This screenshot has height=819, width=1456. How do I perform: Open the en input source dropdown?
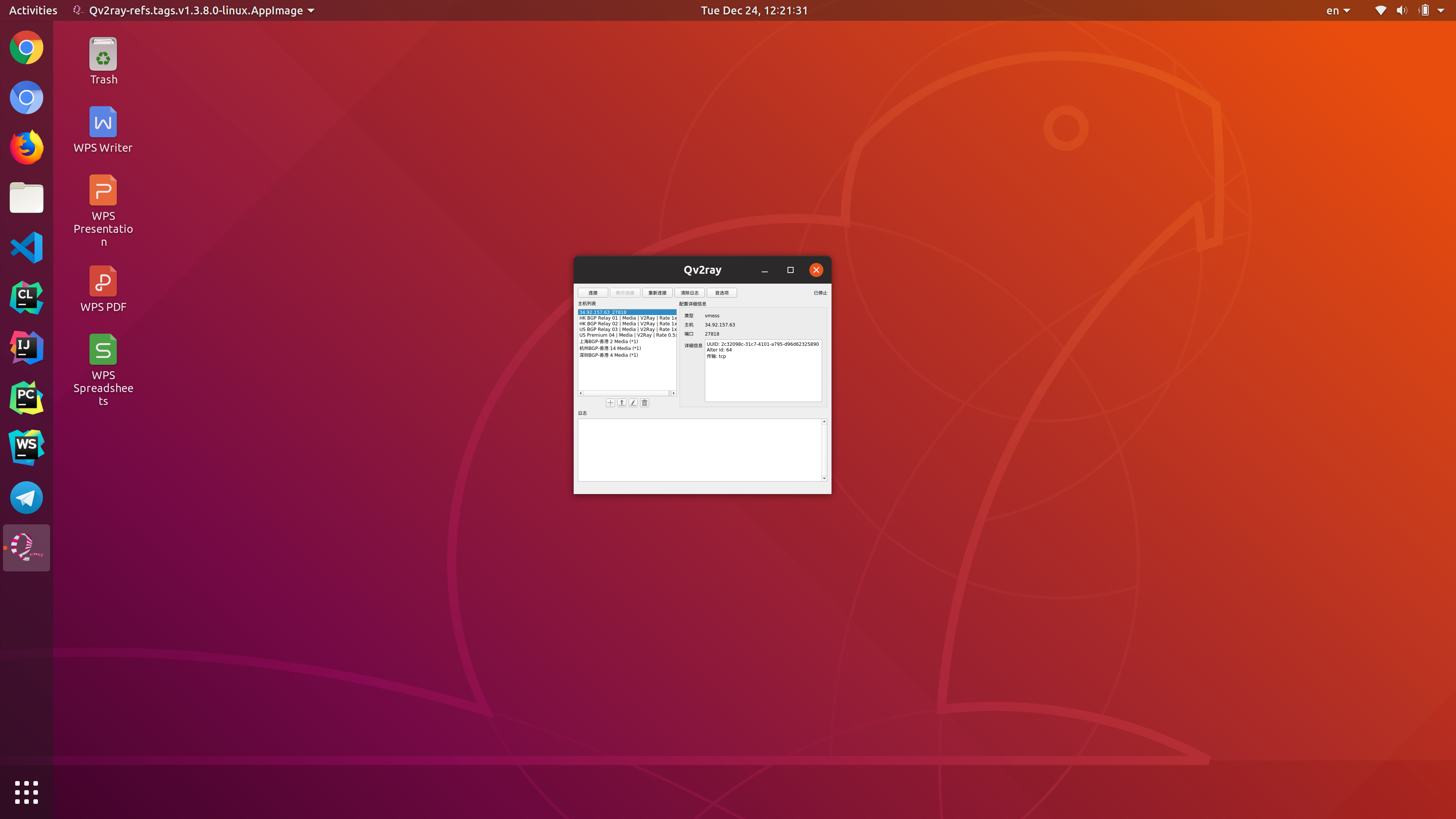(x=1338, y=10)
